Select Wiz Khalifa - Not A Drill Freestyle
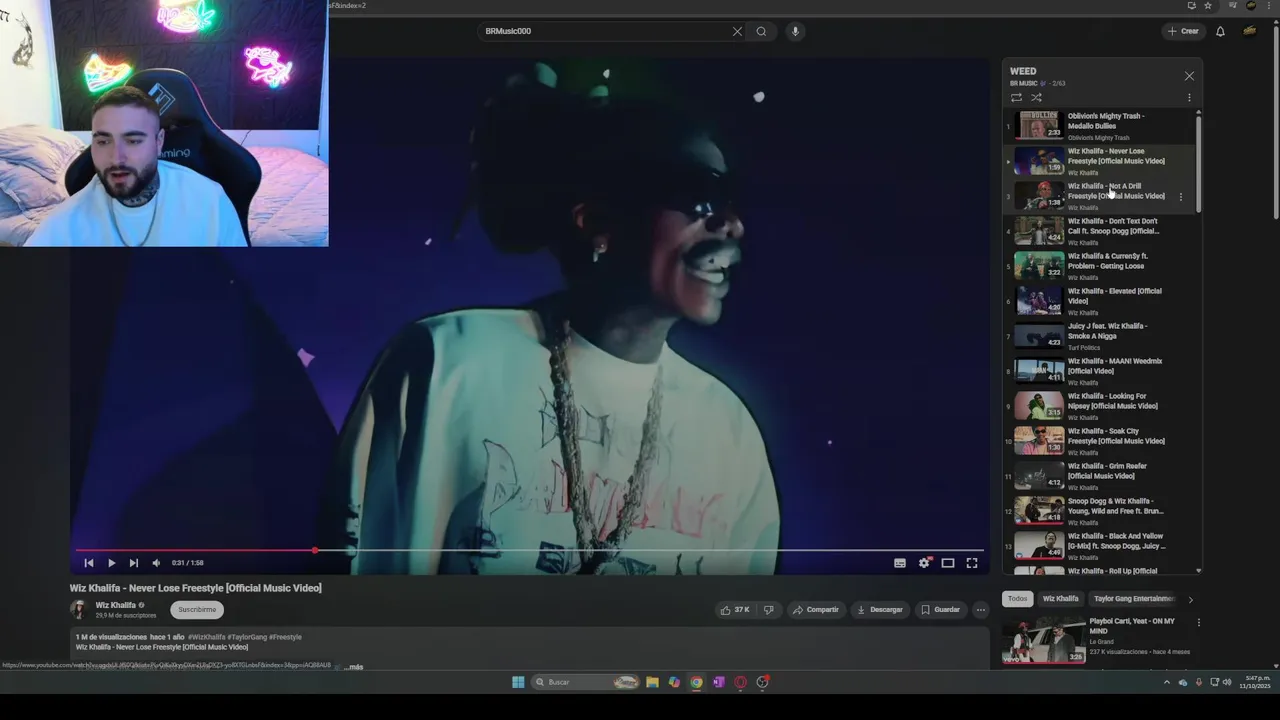Screen dimensions: 1280x720 pos(1099,196)
